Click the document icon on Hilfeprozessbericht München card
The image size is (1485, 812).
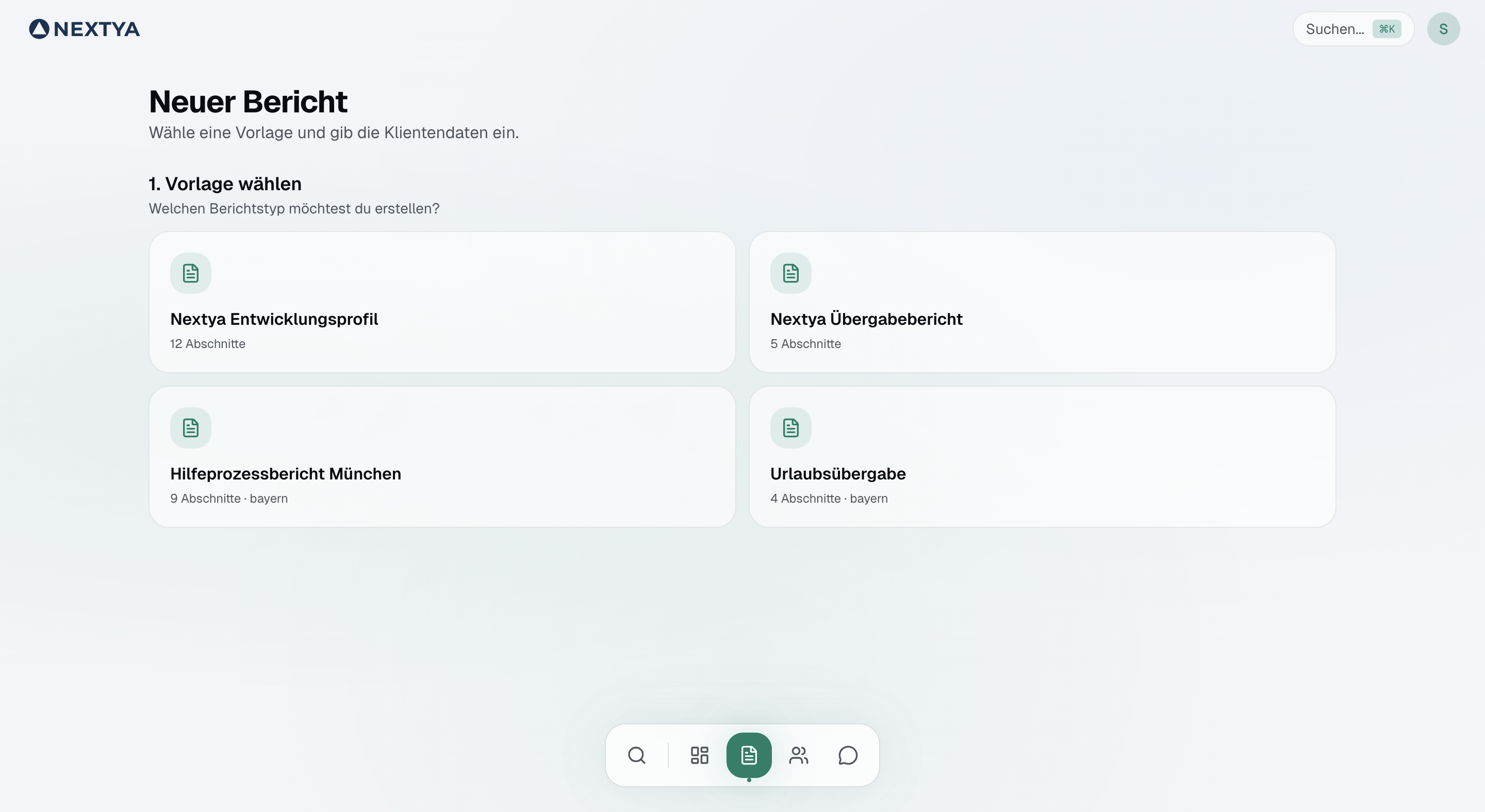(x=191, y=427)
